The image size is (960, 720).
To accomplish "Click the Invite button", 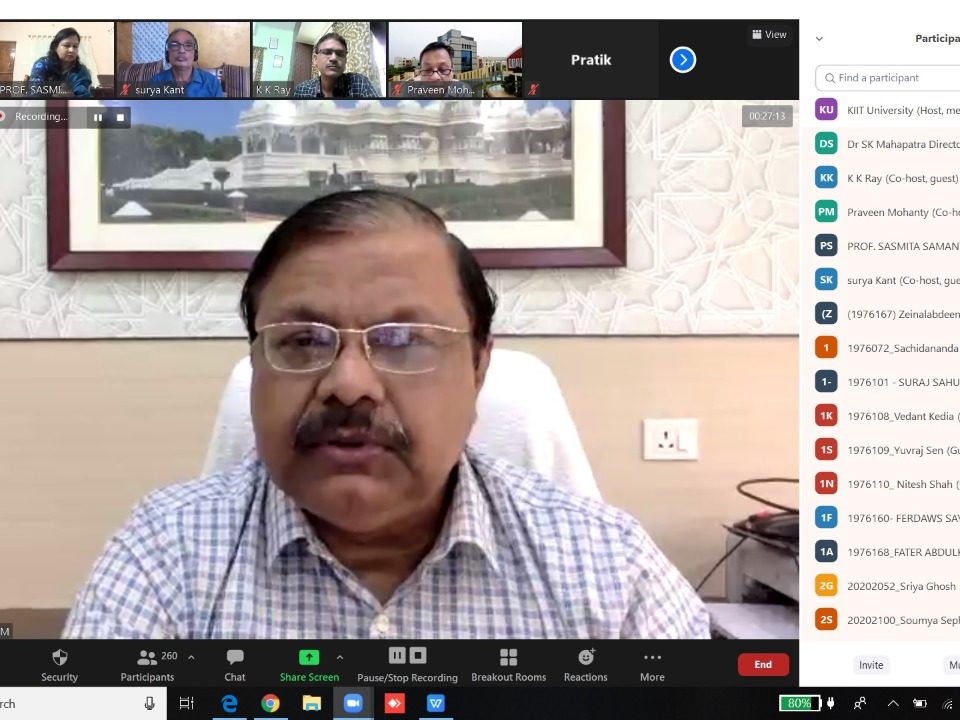I will coord(870,665).
